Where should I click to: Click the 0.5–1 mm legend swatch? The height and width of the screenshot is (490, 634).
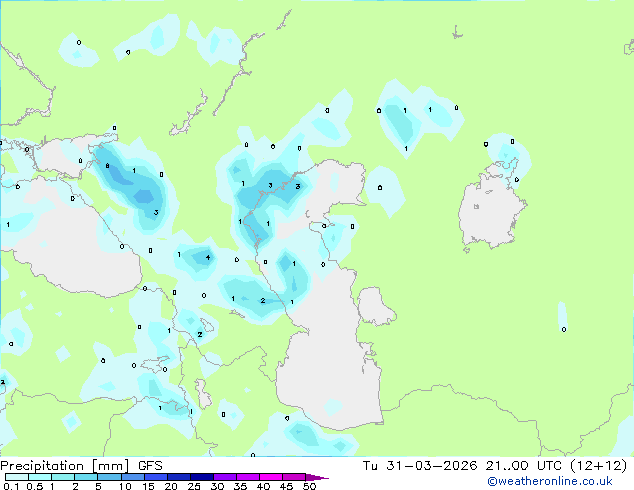(40, 477)
